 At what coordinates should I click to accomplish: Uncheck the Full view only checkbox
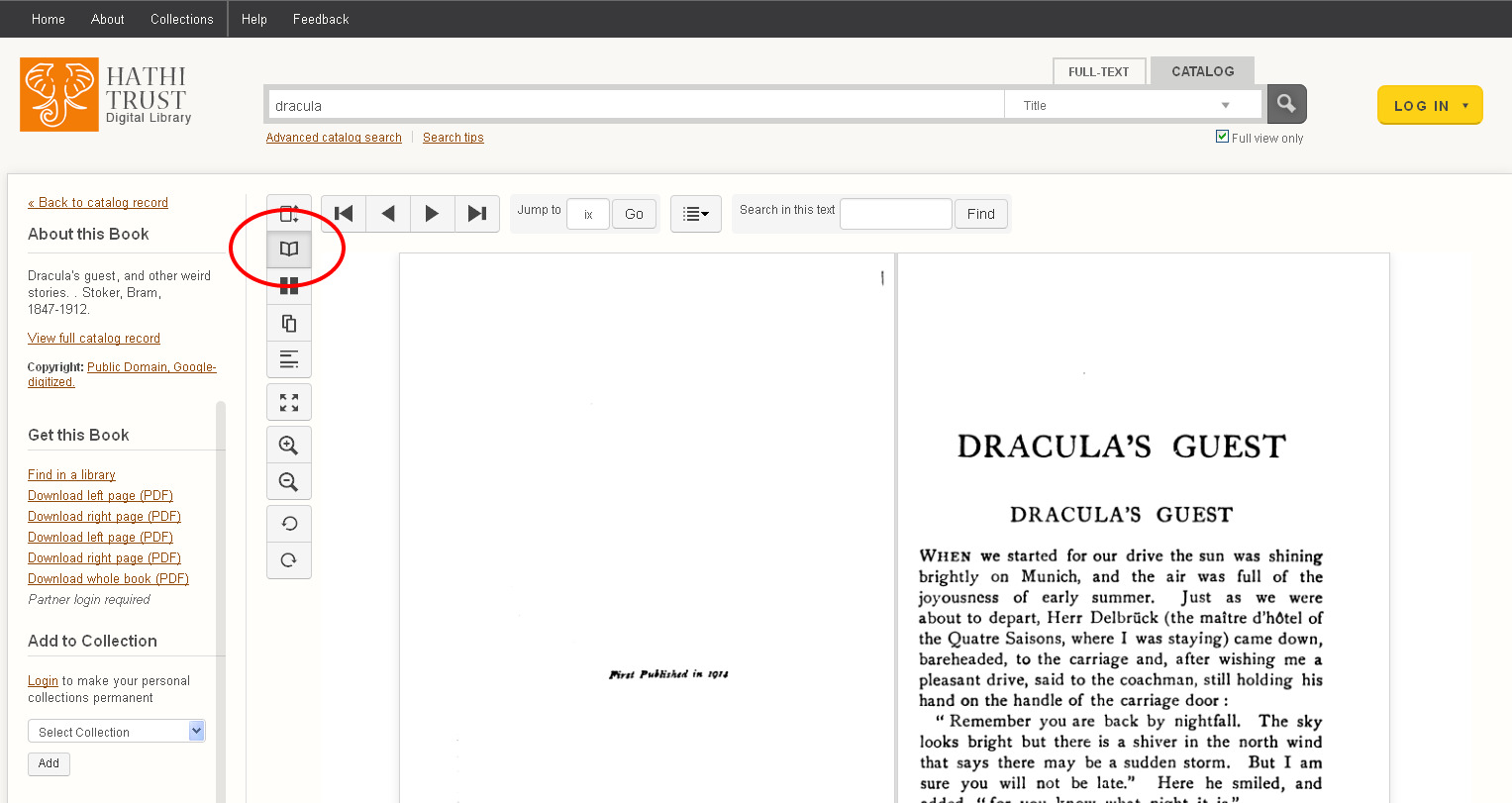(x=1222, y=137)
